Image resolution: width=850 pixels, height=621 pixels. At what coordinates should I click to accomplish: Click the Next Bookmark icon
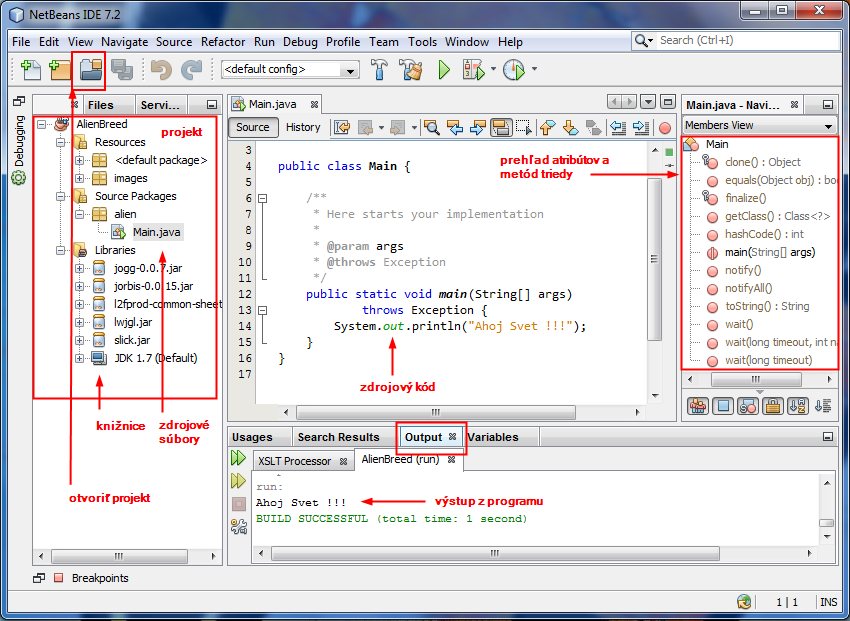point(570,128)
